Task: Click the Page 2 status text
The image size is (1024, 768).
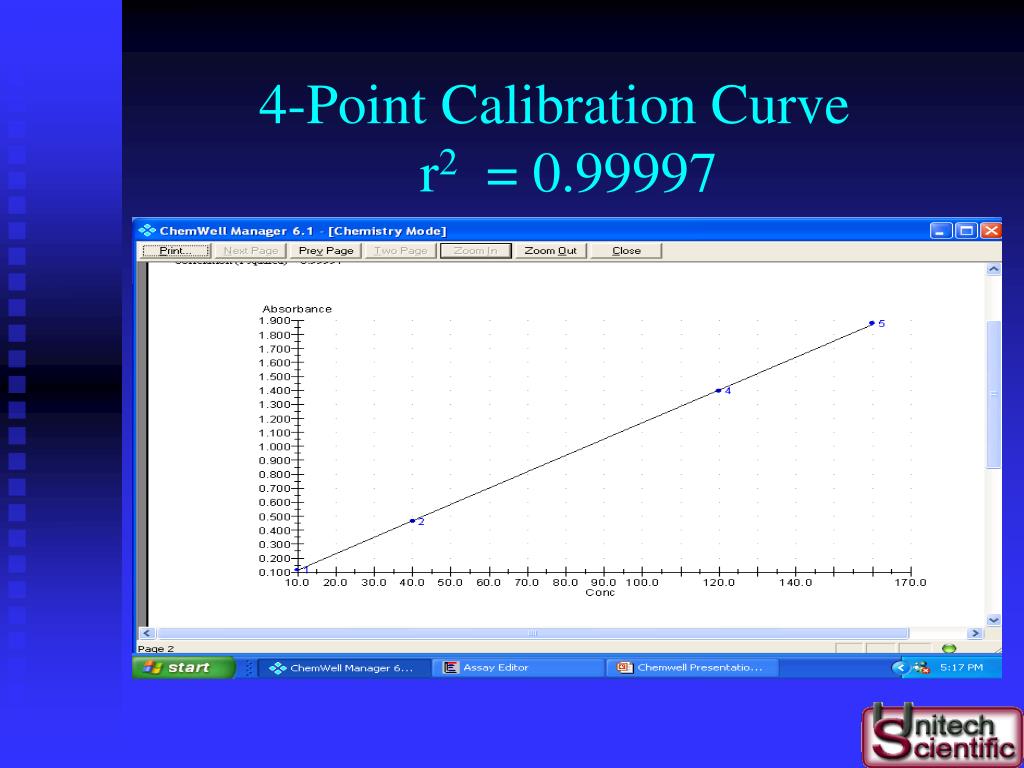Action: click(156, 649)
